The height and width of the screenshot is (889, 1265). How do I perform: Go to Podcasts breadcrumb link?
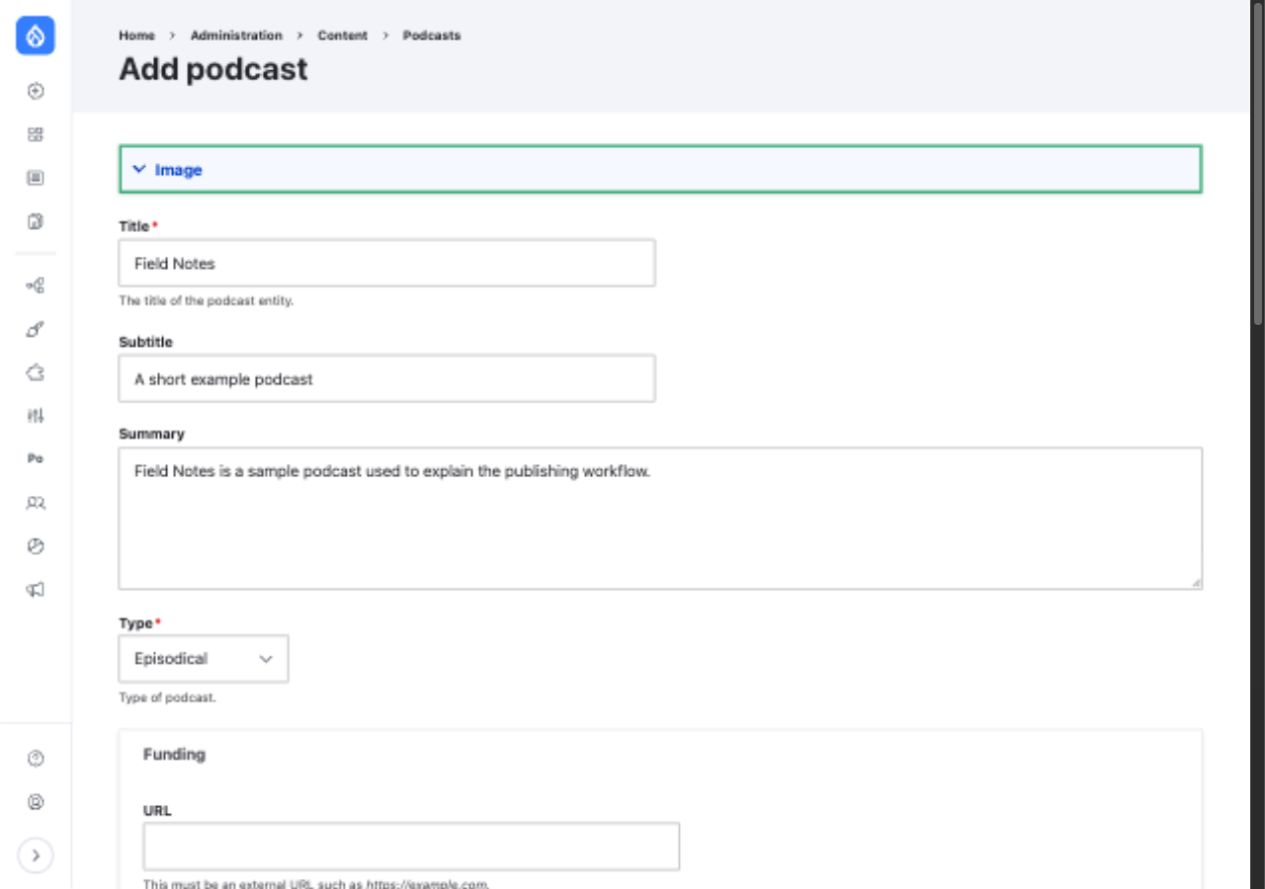pos(432,35)
